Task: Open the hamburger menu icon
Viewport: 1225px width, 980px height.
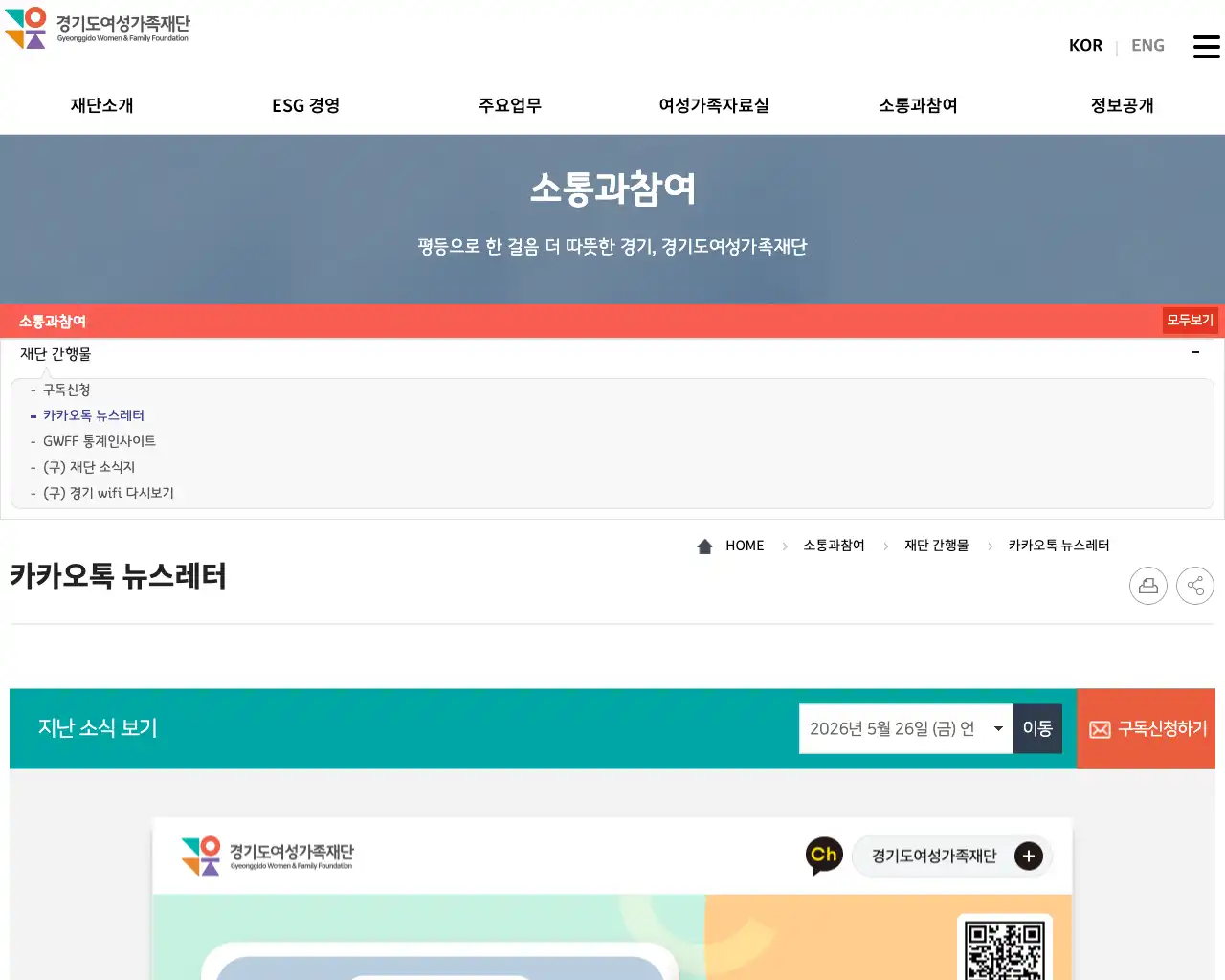Action: [x=1206, y=46]
